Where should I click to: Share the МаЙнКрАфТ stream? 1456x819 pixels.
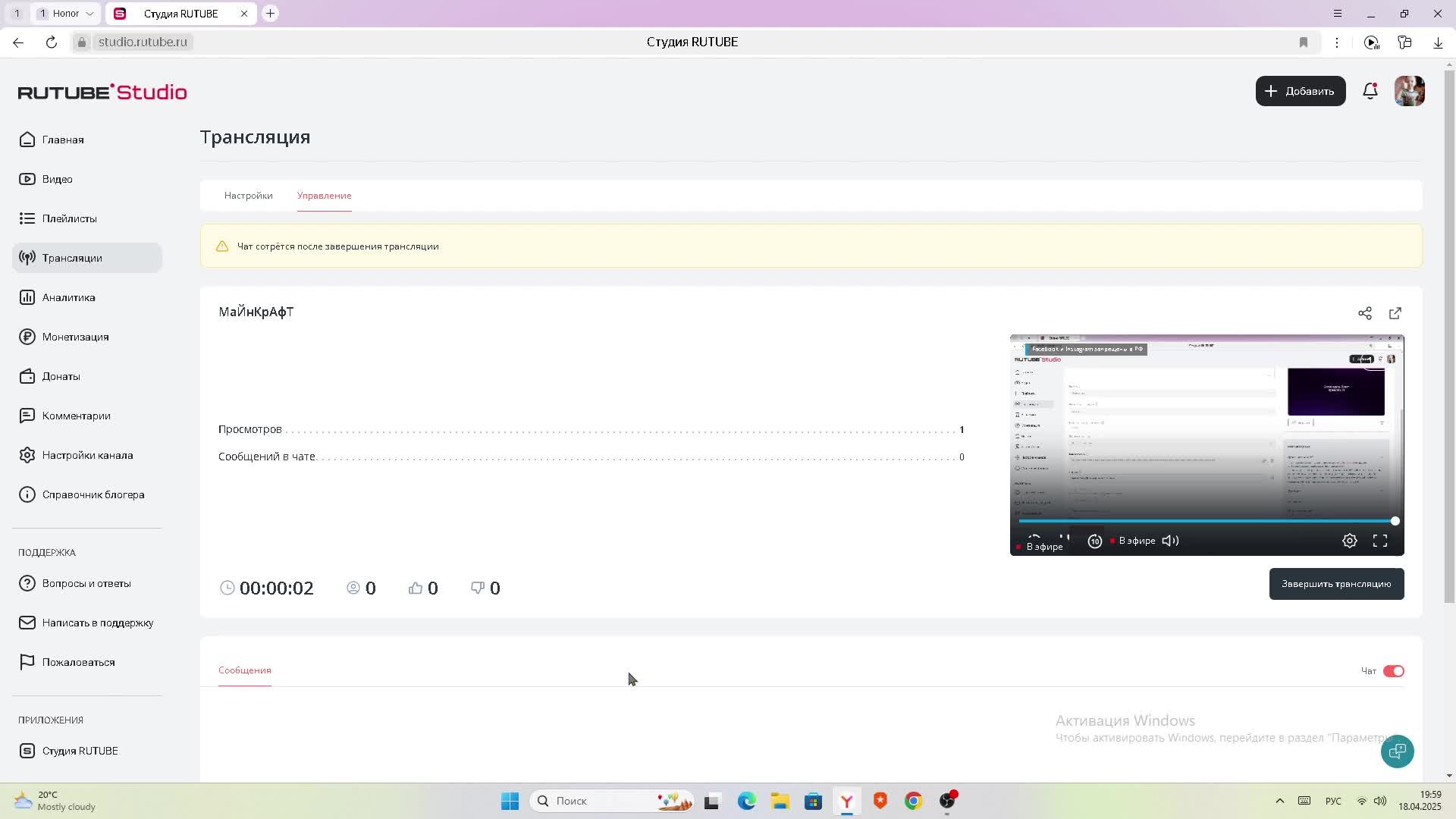1365,313
